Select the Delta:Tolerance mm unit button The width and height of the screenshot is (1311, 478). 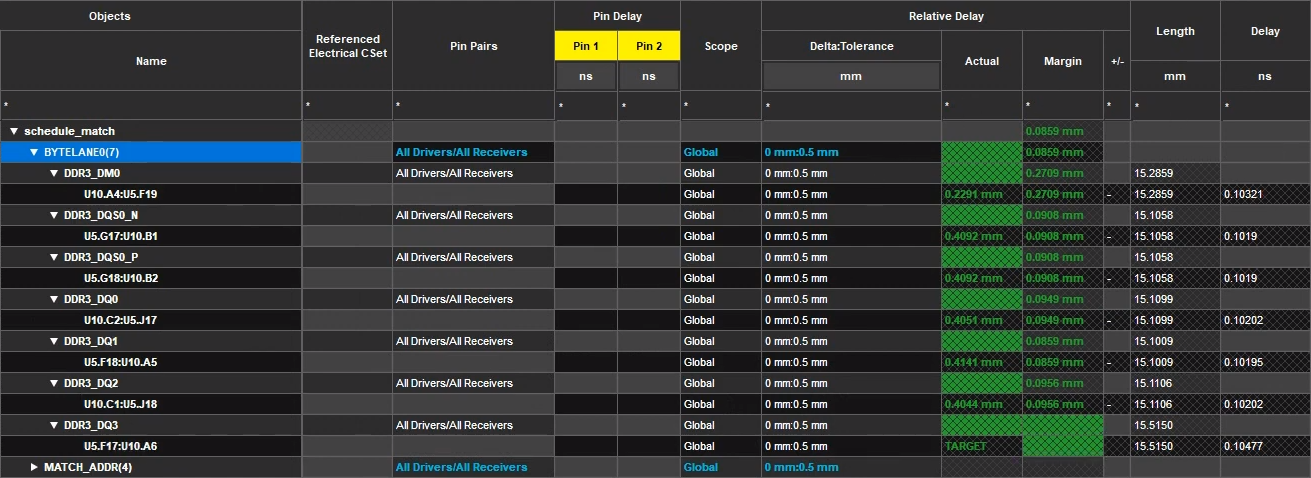pyautogui.click(x=851, y=76)
